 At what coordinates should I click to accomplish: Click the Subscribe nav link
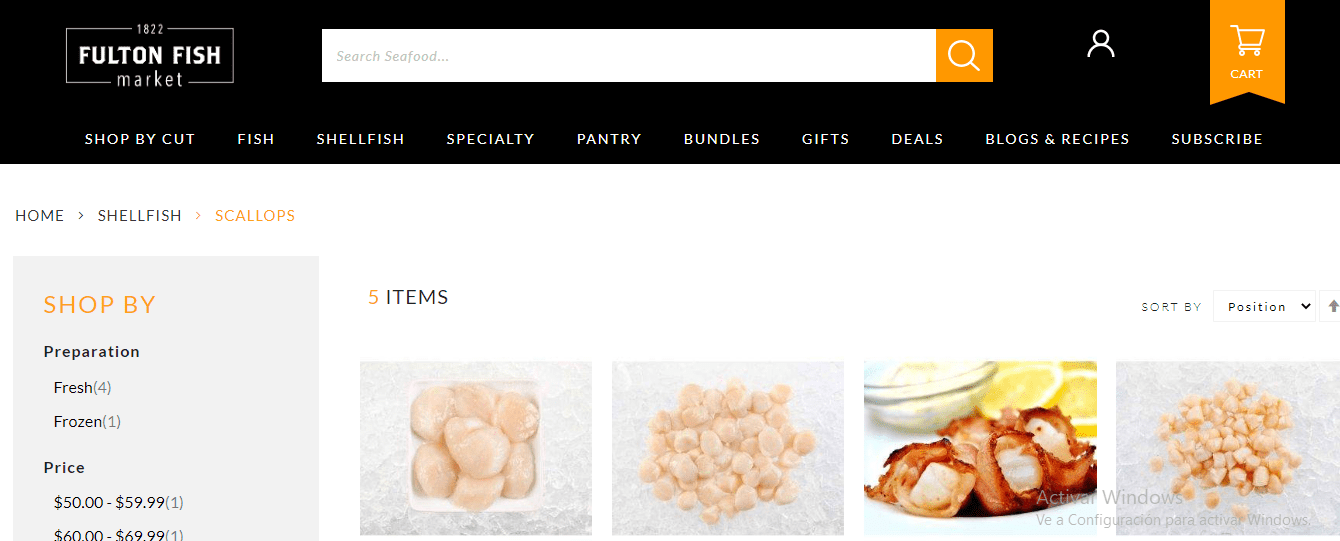tap(1217, 139)
